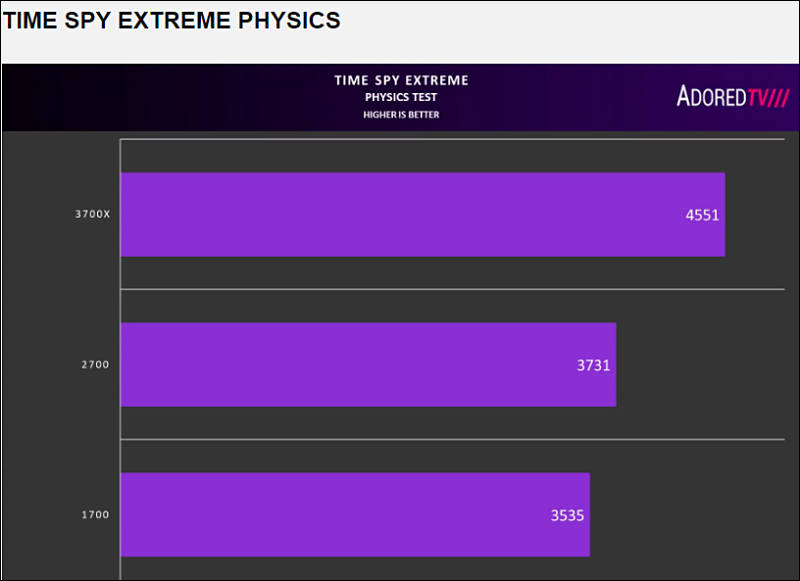800x581 pixels.
Task: Click the red slashes in AdoredTV logo
Action: point(778,97)
